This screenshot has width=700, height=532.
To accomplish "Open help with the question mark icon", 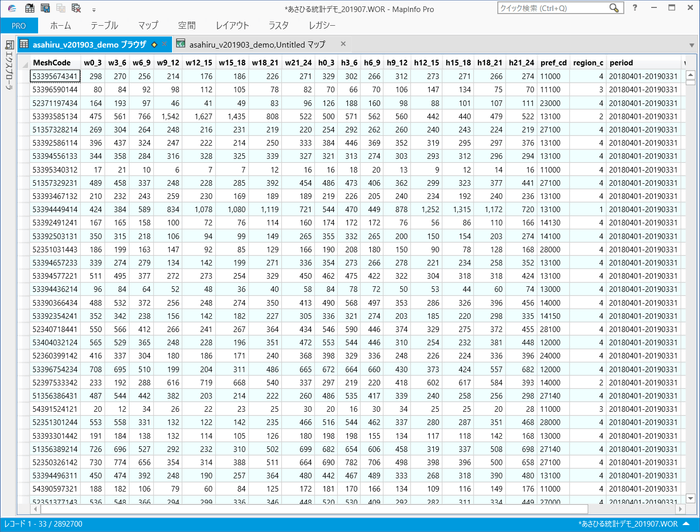I will tap(634, 8).
